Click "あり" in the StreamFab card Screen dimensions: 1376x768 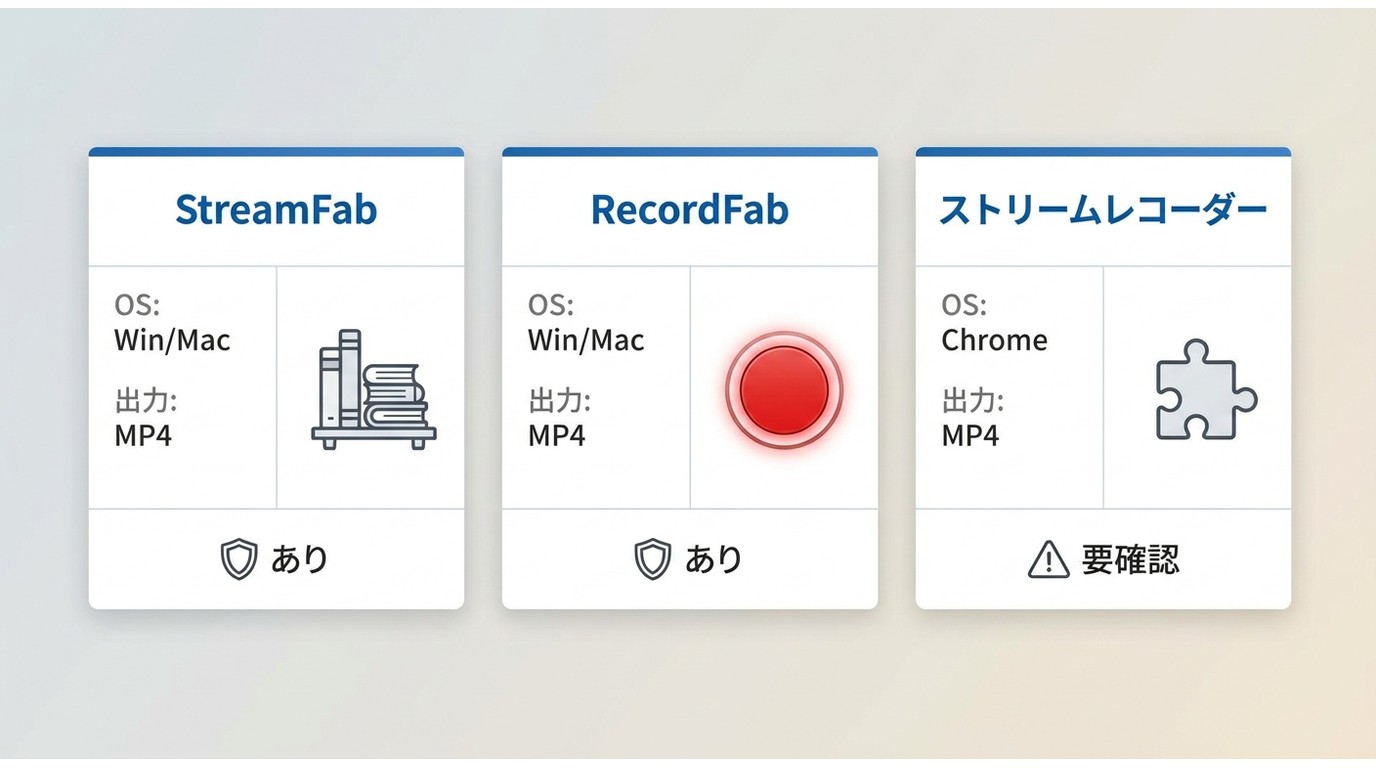click(x=300, y=559)
